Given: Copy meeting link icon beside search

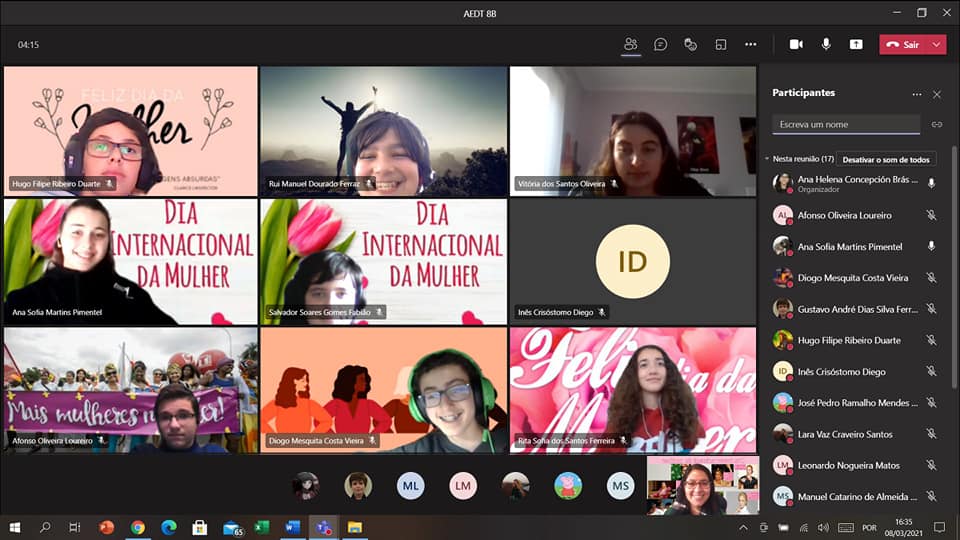Looking at the screenshot, I should click(x=937, y=125).
